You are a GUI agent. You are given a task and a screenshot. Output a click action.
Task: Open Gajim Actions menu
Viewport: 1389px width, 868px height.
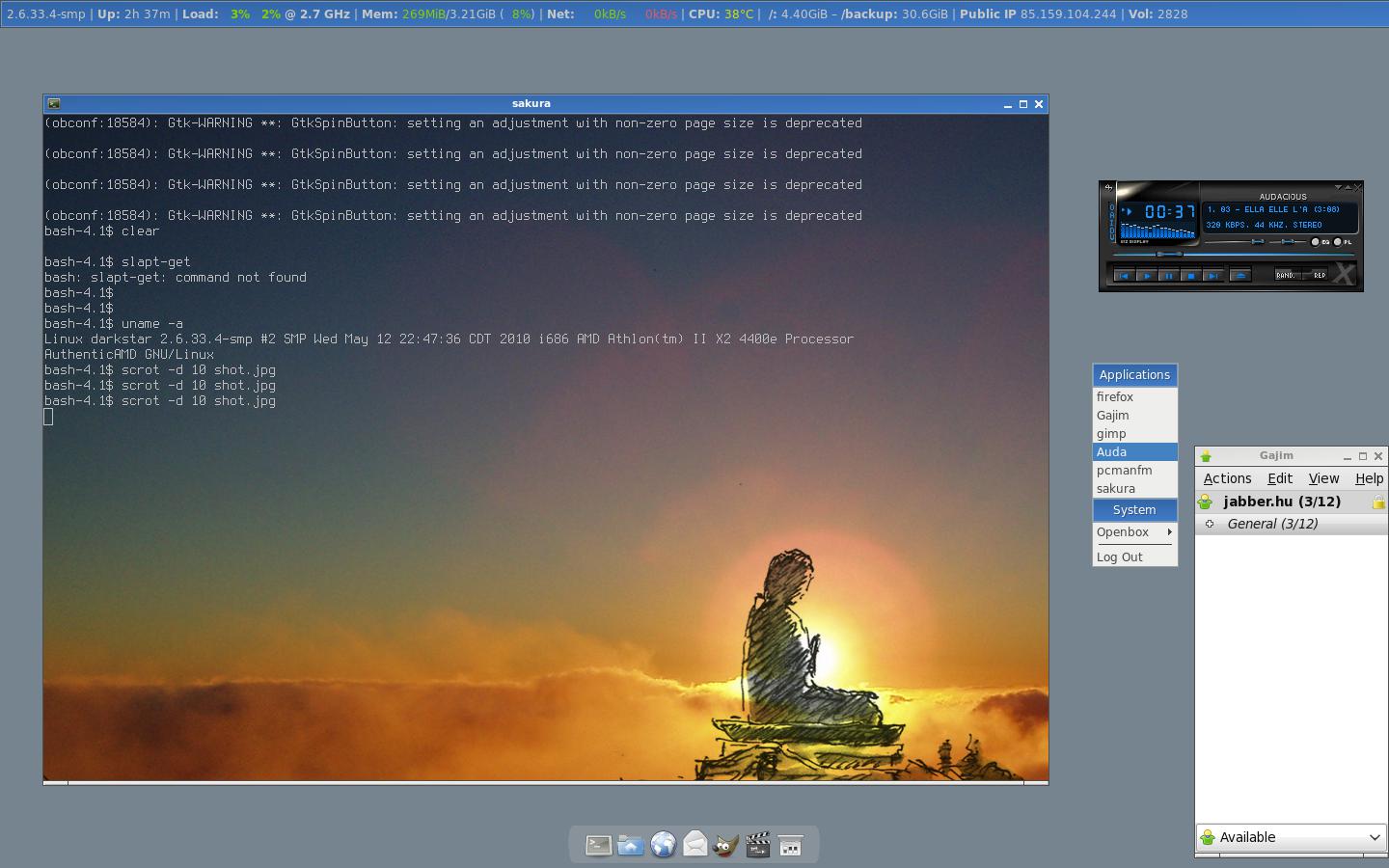[x=1227, y=478]
